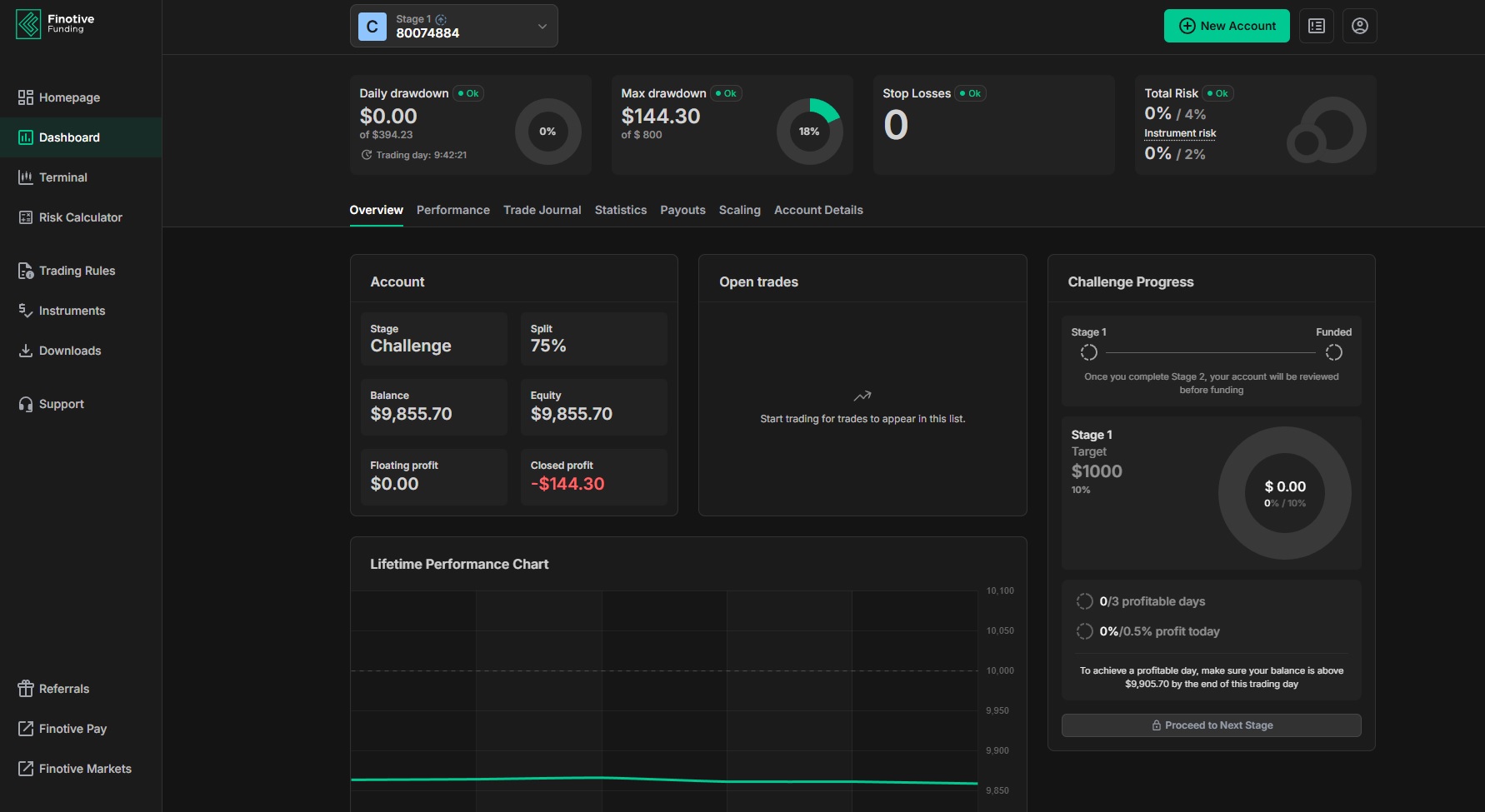Open Terminal from the sidebar
The width and height of the screenshot is (1485, 812).
62,177
